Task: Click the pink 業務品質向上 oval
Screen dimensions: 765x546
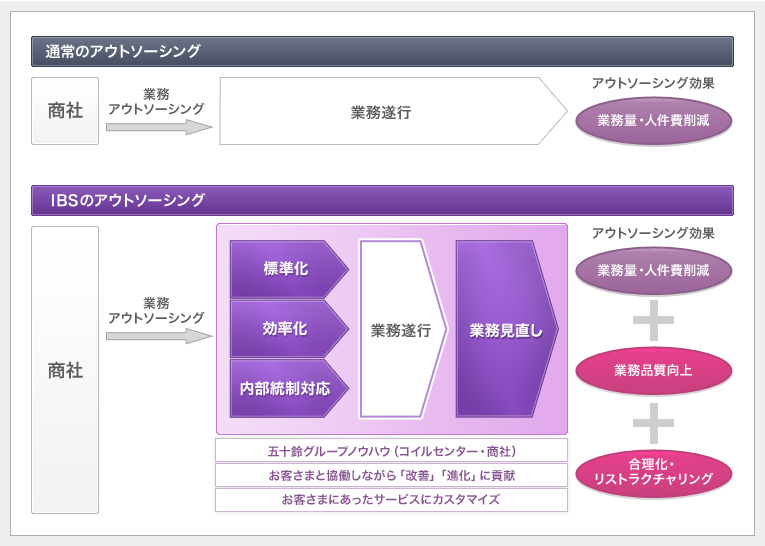Action: click(x=654, y=370)
